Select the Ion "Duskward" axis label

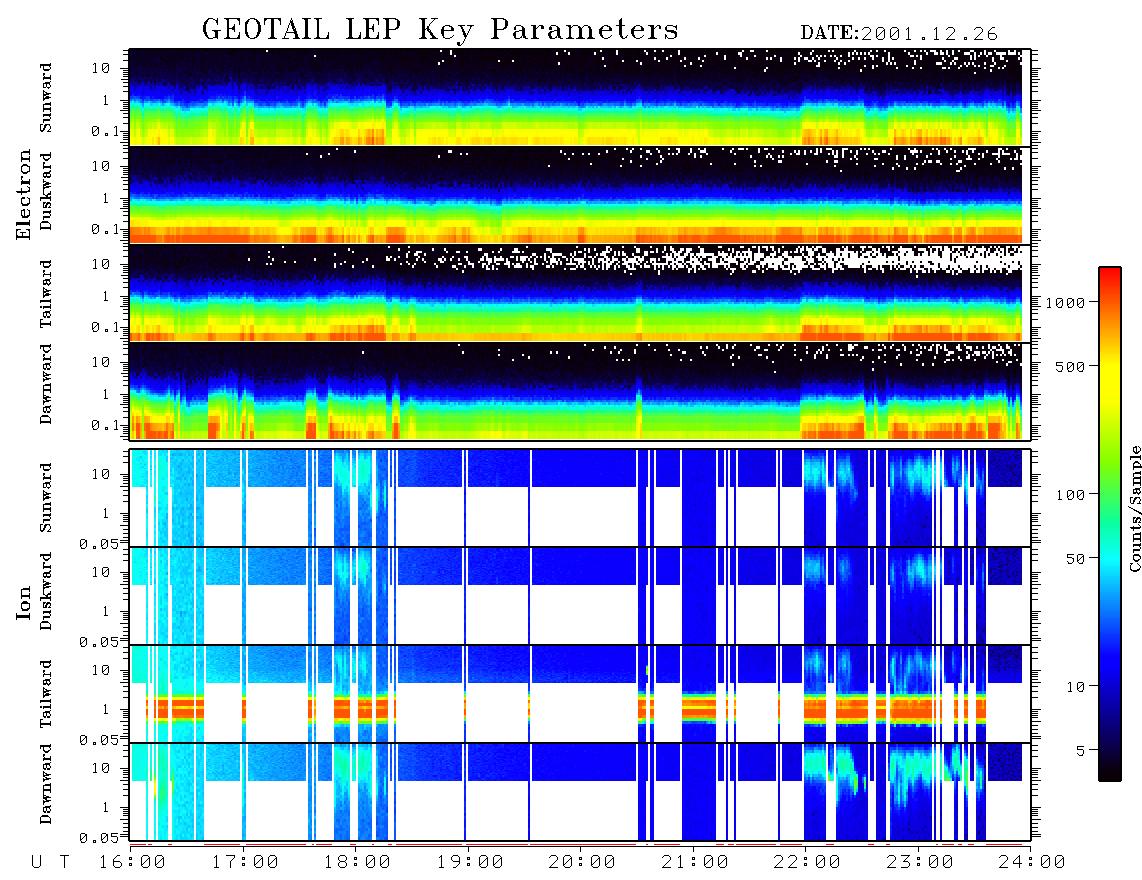[46, 592]
